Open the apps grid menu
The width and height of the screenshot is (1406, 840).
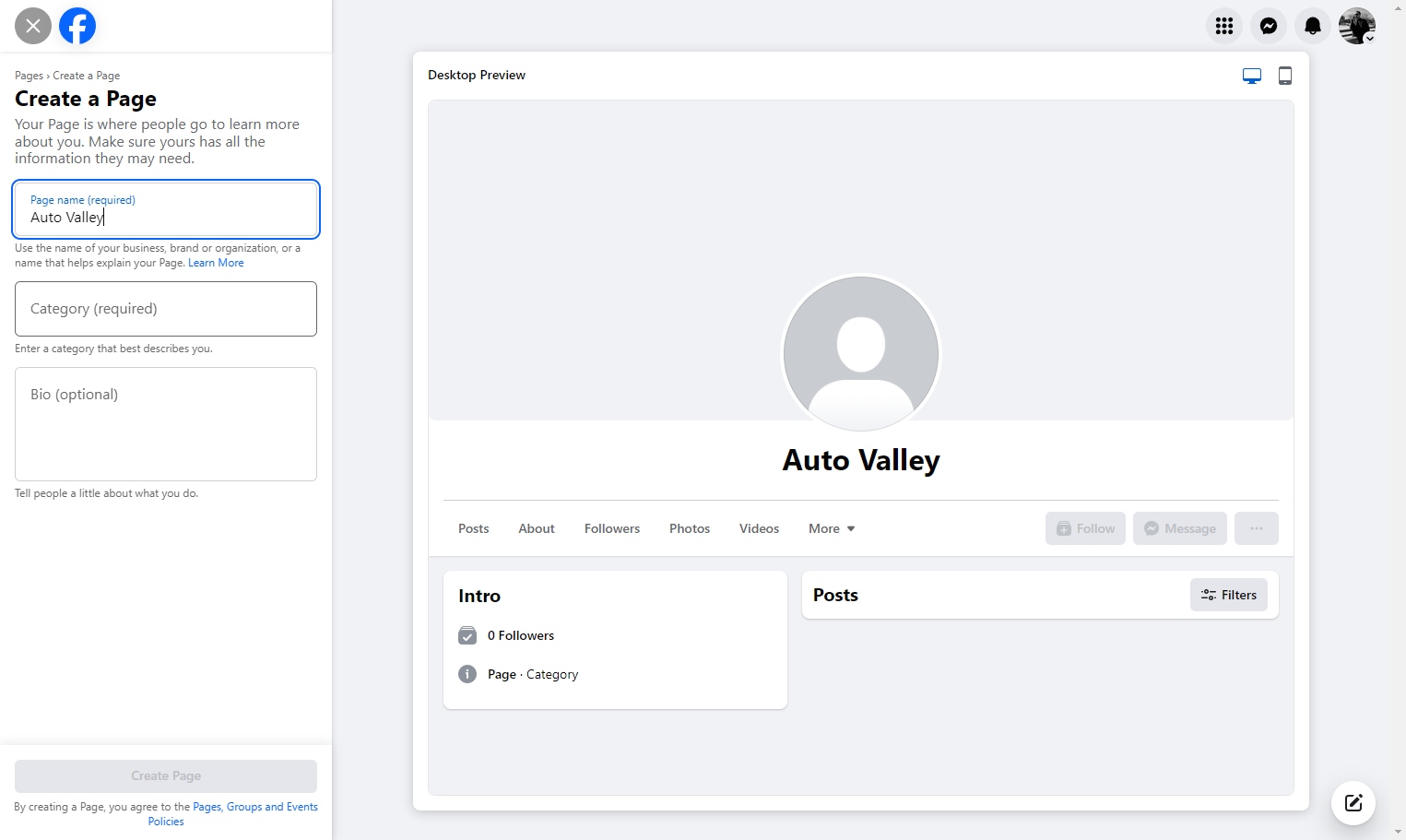[x=1224, y=26]
